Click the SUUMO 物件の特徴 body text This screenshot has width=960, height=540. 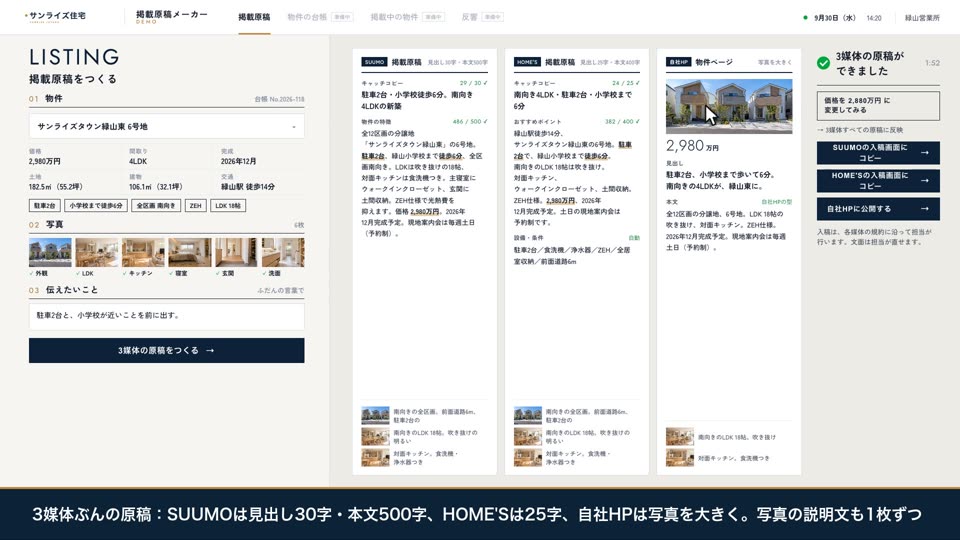(x=422, y=183)
